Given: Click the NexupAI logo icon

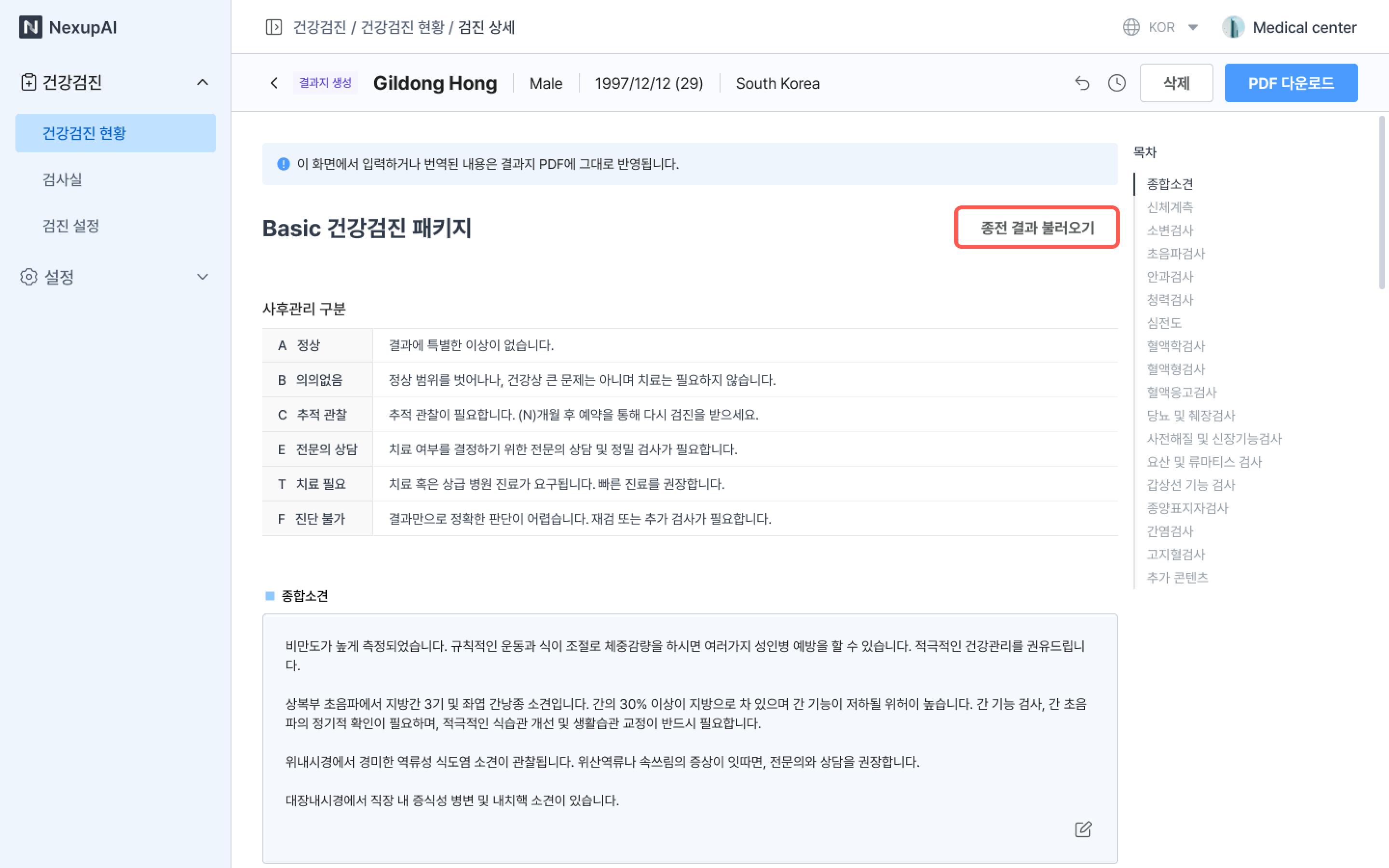Looking at the screenshot, I should pos(30,27).
